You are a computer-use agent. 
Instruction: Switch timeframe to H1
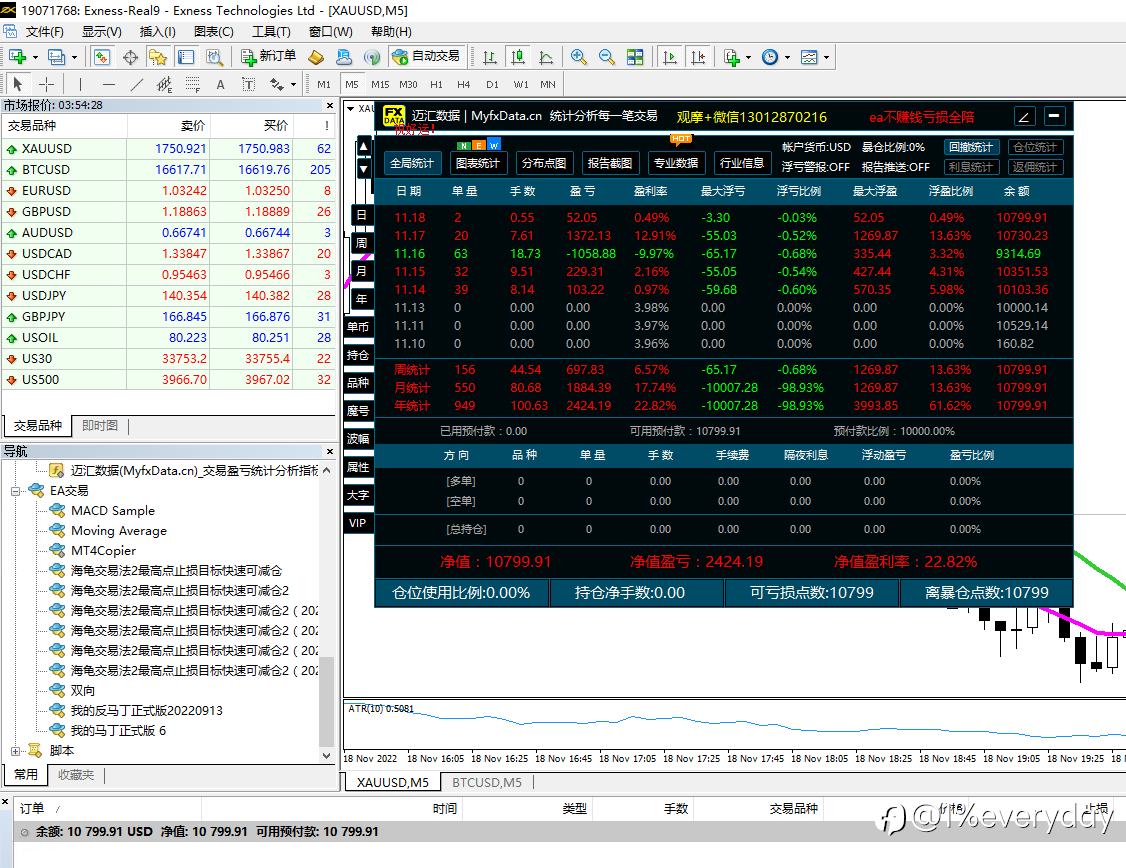(436, 84)
